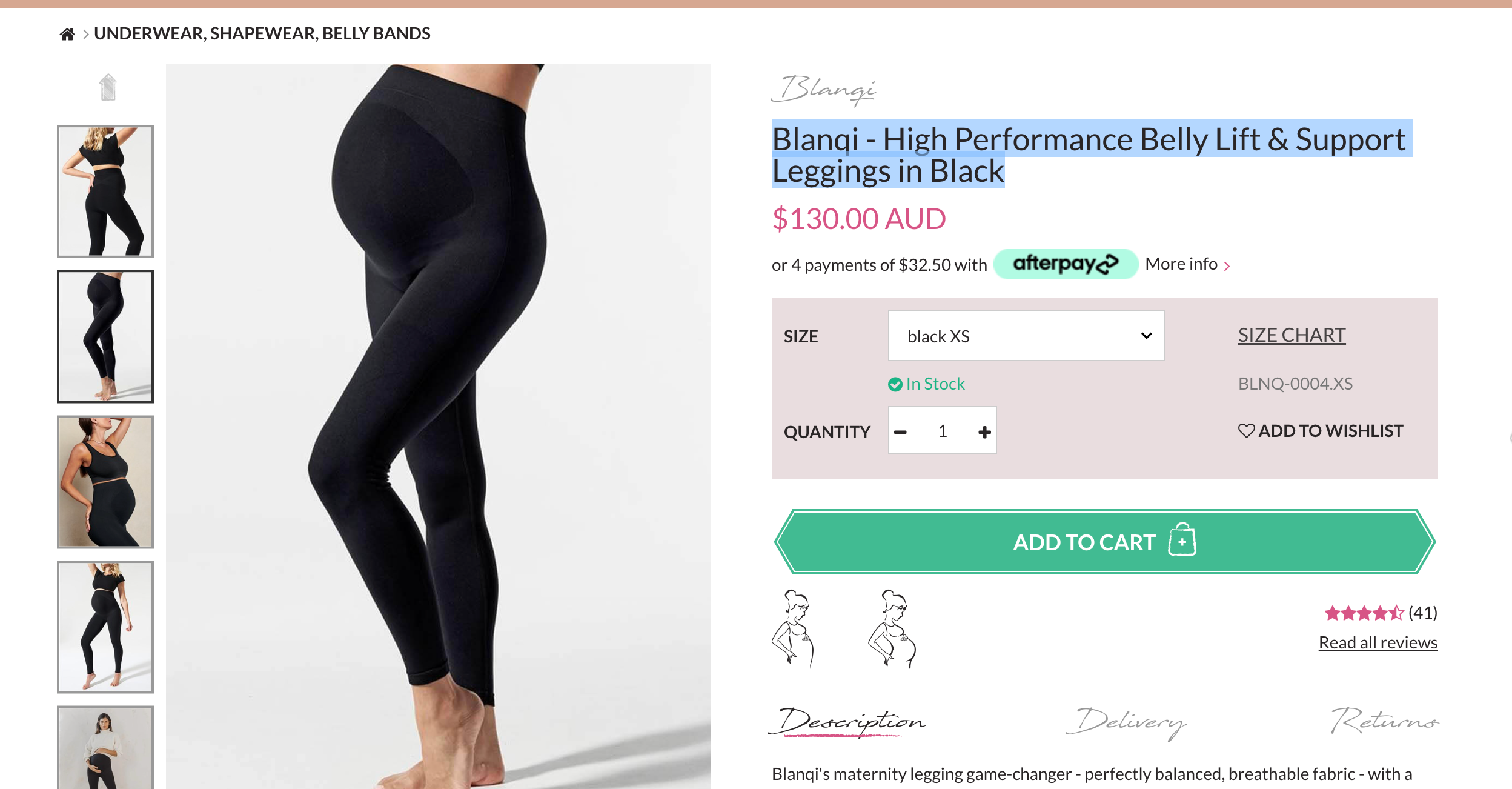Decrease quantity with the minus icon
The image size is (1512, 789).
900,431
